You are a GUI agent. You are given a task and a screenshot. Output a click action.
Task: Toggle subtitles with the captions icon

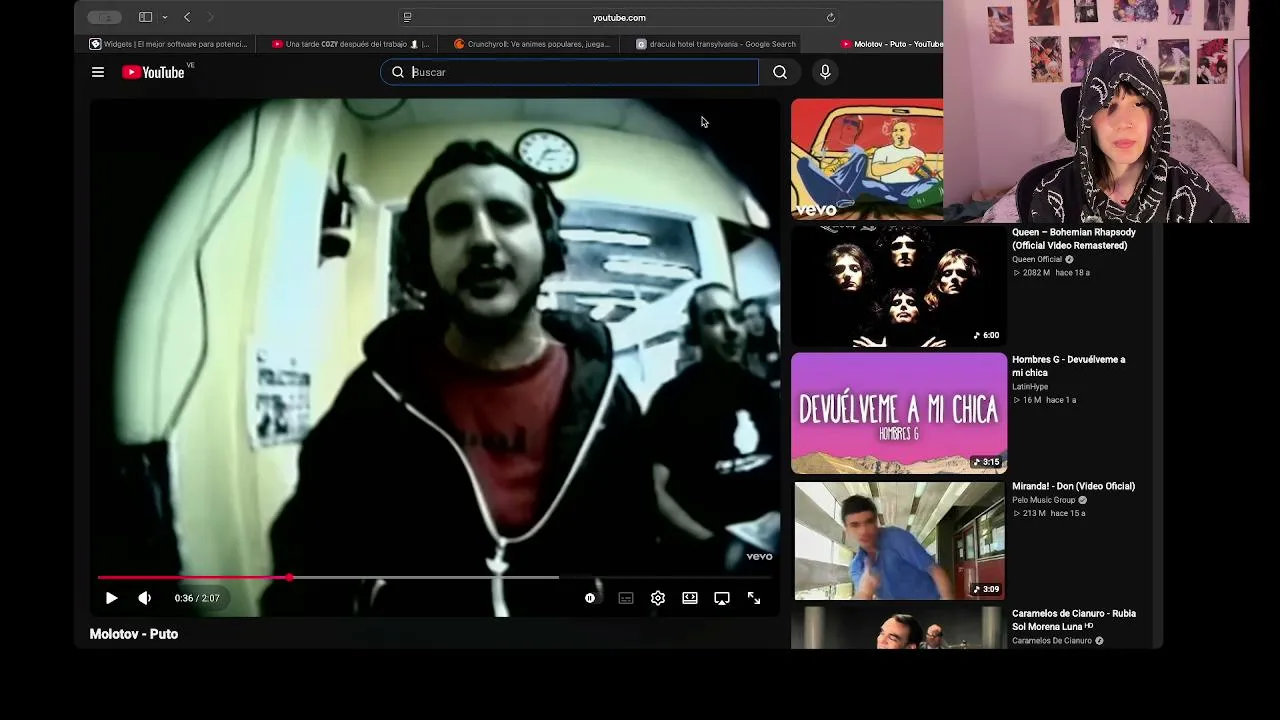[626, 598]
